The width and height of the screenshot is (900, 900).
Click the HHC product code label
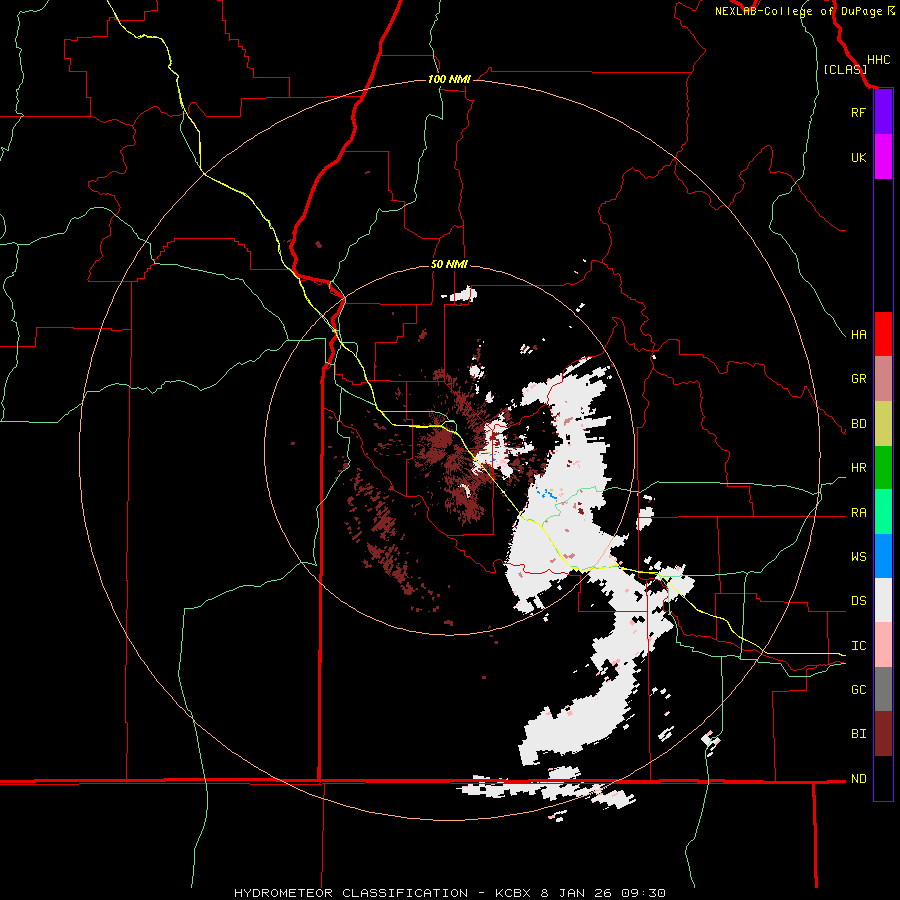coord(878,60)
